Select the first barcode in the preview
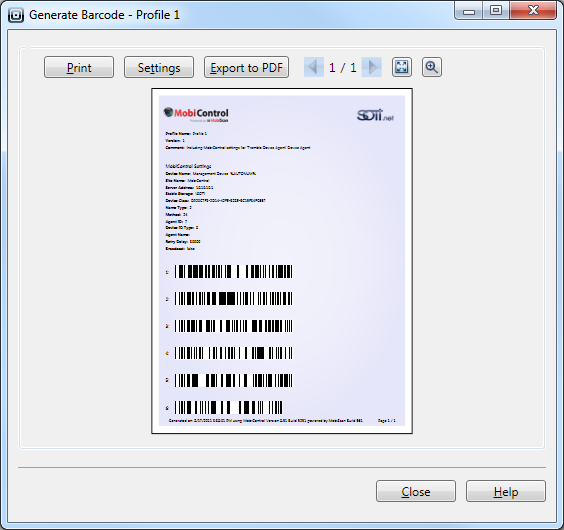Screen dimensions: 564x530 tap(233, 272)
